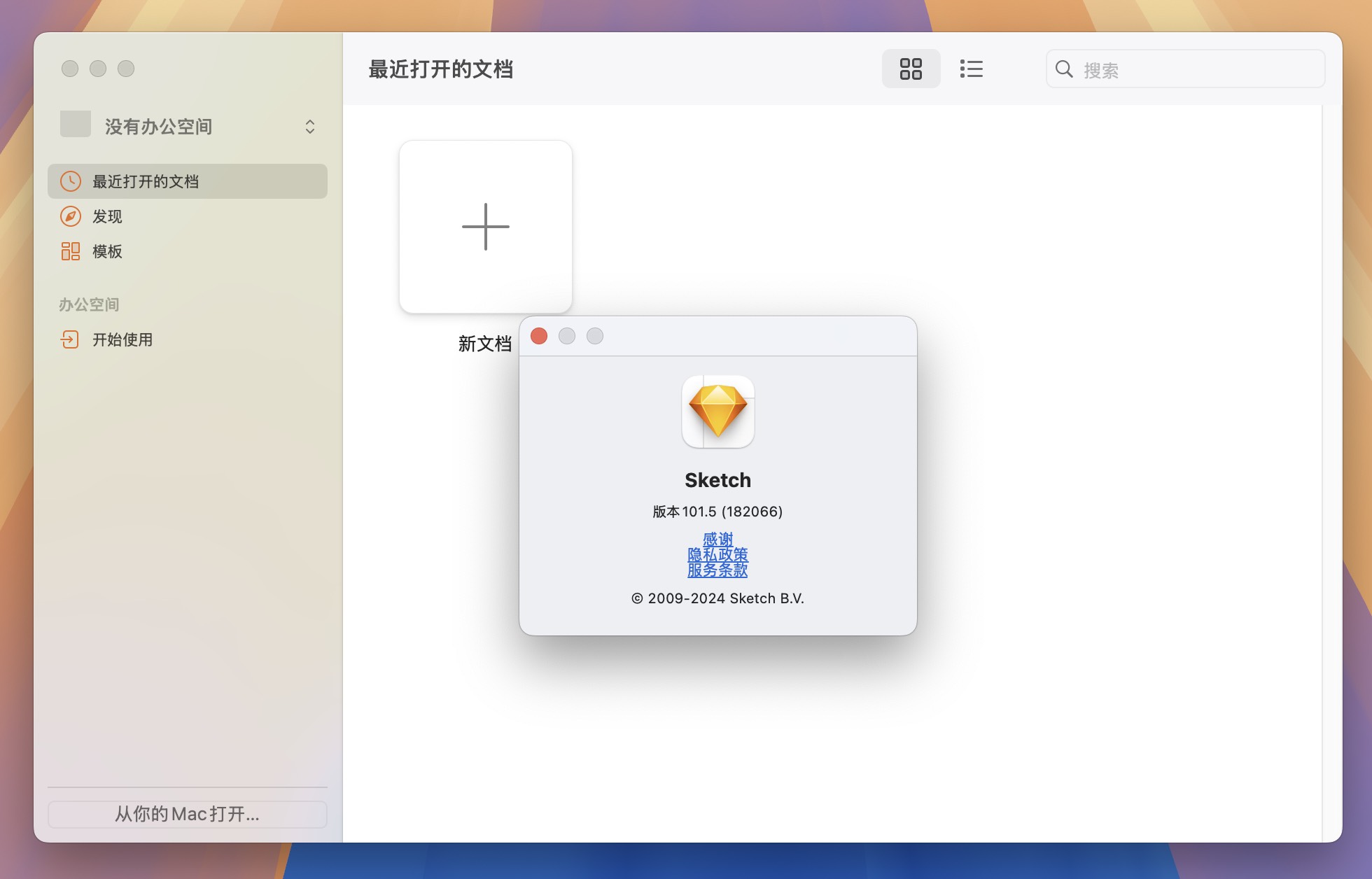Open the 隐私政策 link

tap(717, 554)
